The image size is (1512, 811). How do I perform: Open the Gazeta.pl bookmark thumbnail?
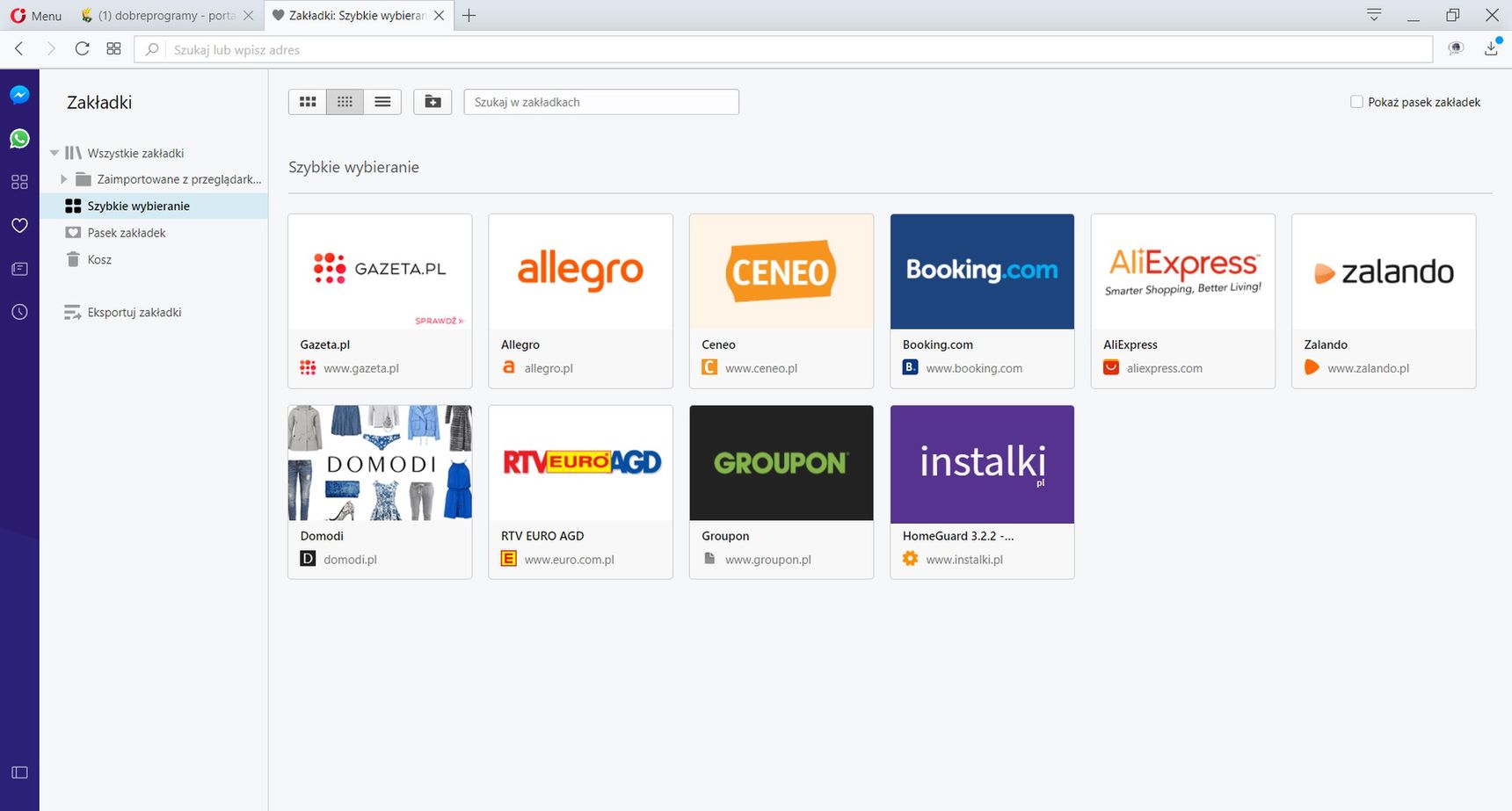(380, 272)
